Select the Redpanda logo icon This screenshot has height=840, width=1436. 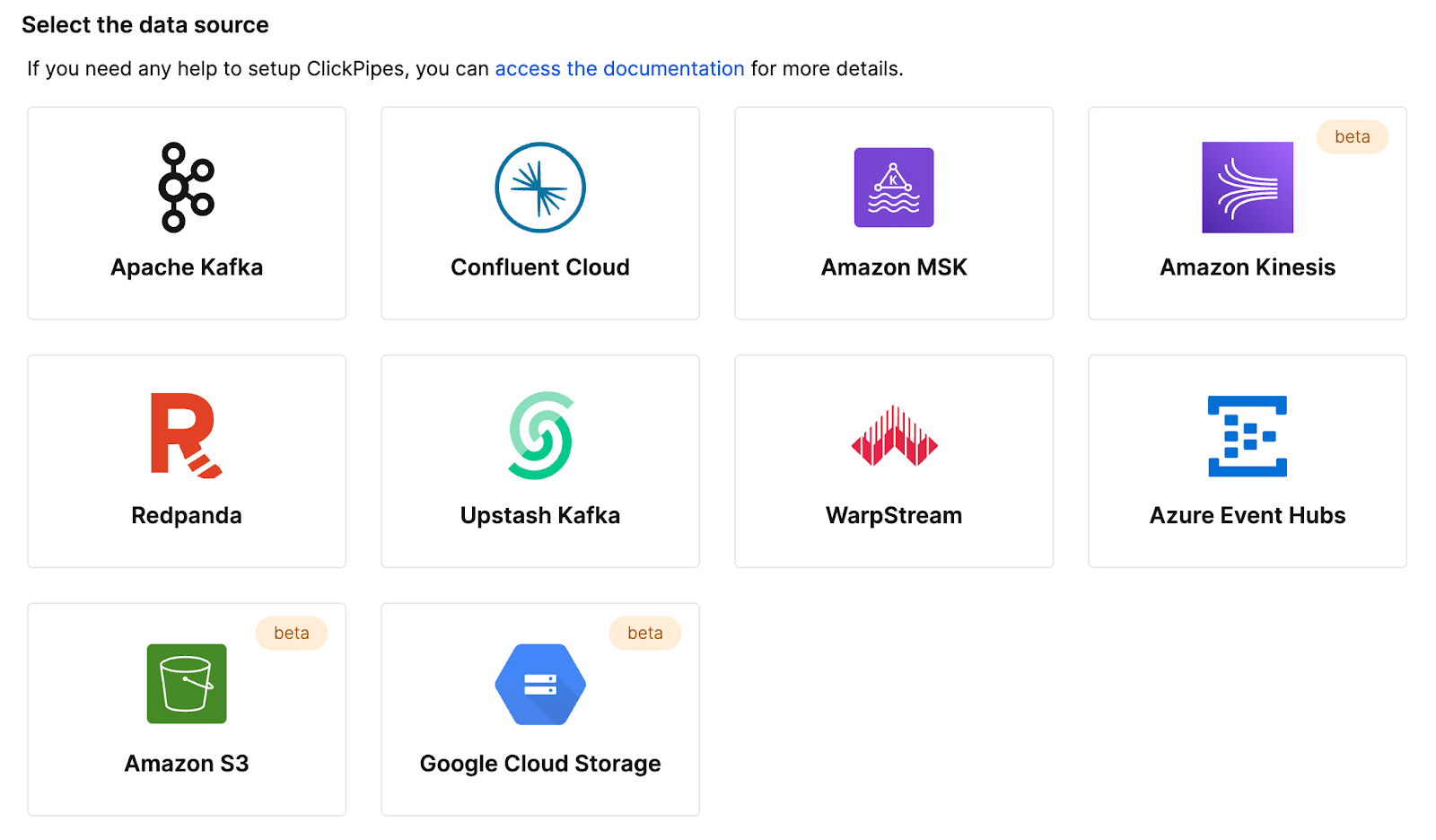coord(186,436)
